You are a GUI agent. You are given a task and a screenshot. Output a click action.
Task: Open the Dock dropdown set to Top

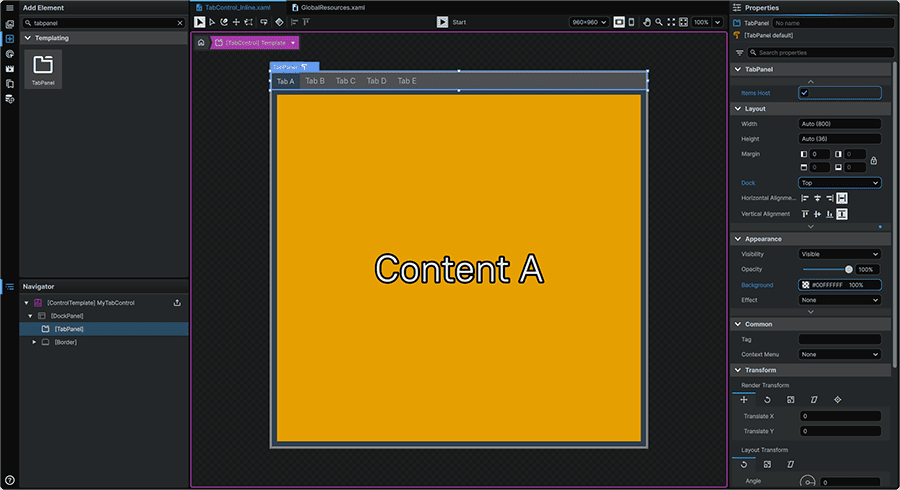[x=840, y=183]
